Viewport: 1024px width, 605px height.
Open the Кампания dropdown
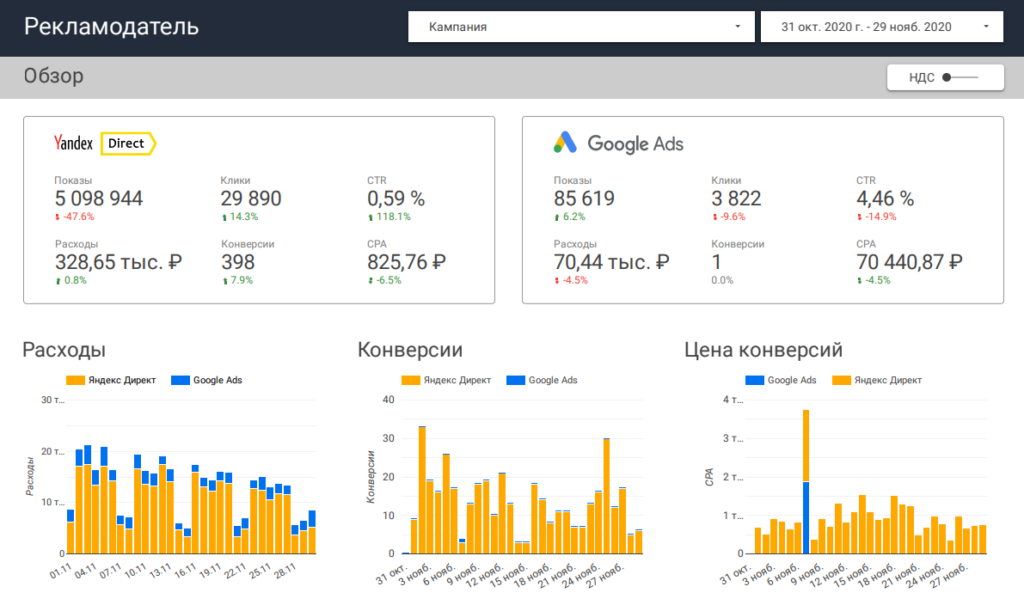pos(580,27)
